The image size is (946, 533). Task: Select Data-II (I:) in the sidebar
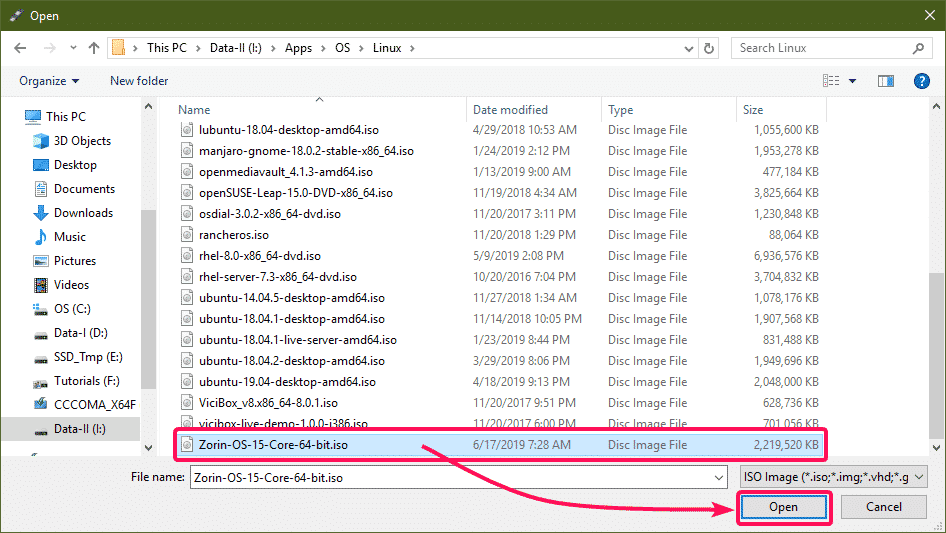coord(79,429)
